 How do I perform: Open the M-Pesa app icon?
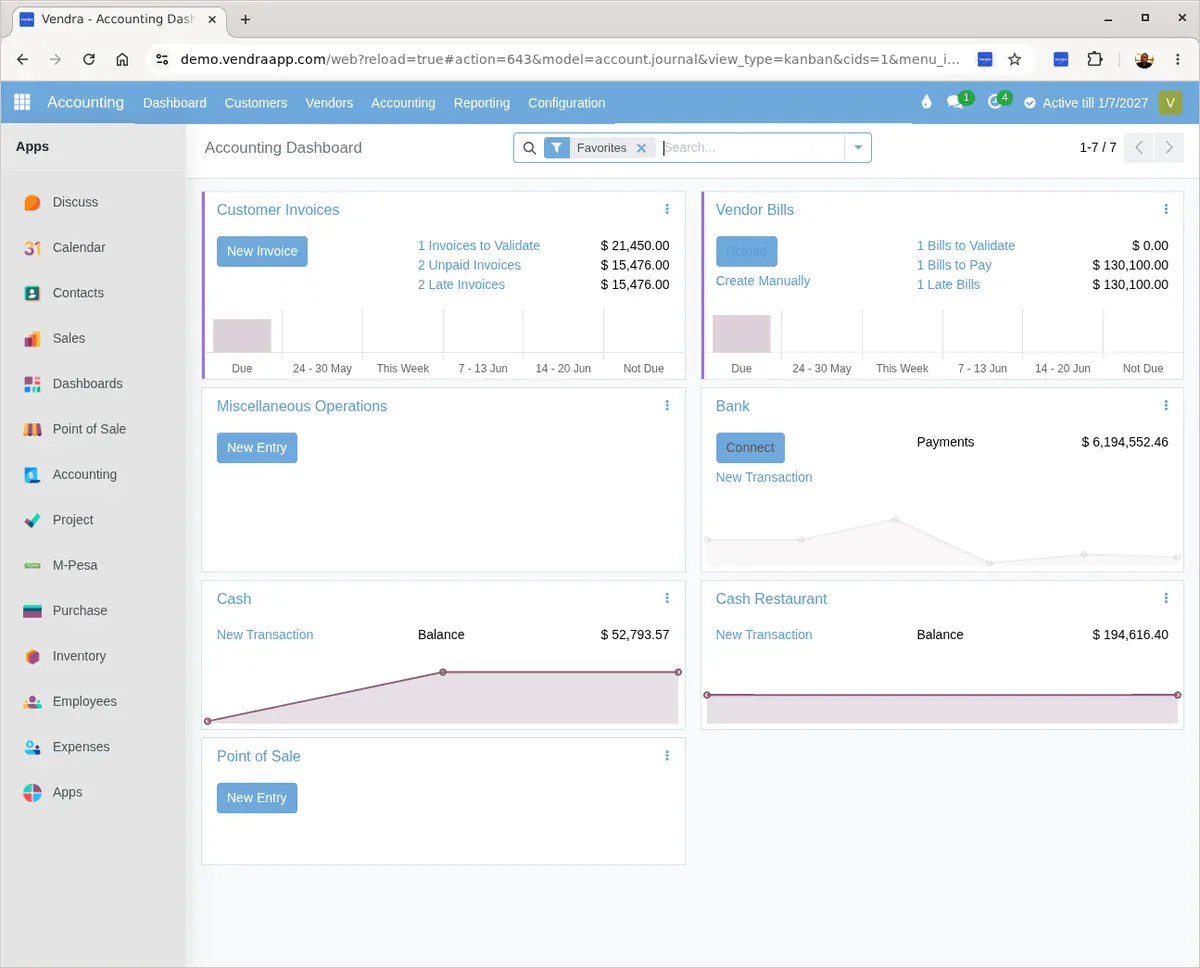coord(33,565)
